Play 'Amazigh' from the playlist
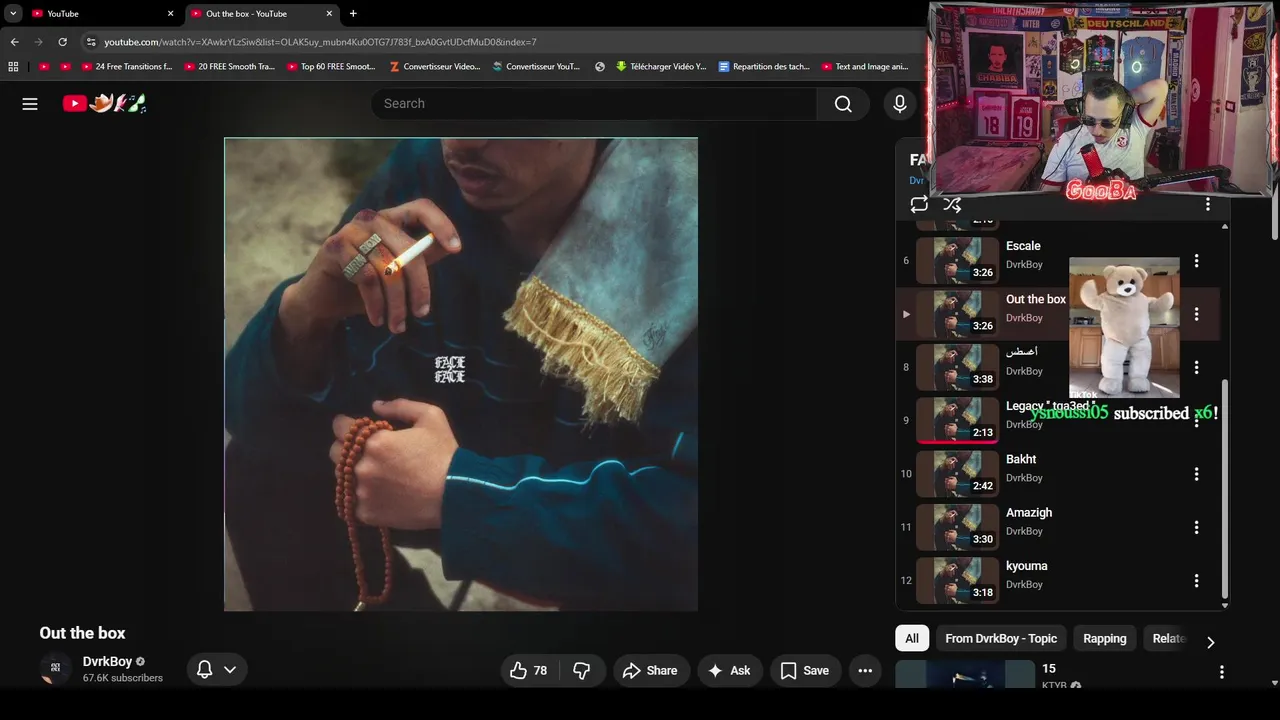The image size is (1280, 720). (x=1029, y=513)
